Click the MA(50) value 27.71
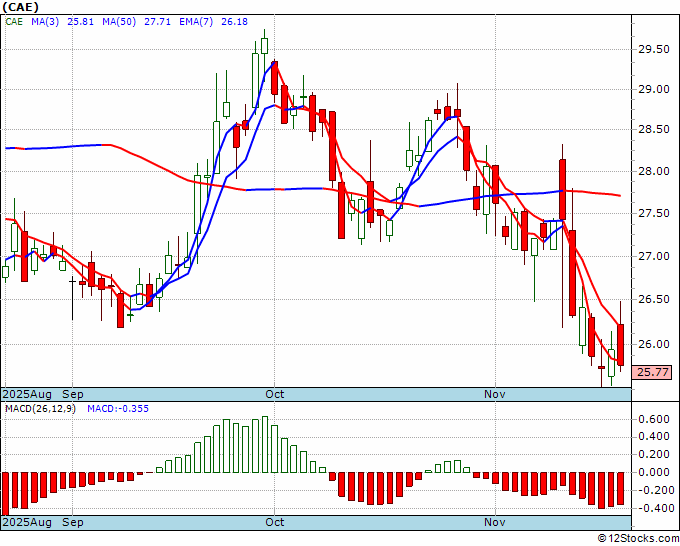 pyautogui.click(x=157, y=21)
